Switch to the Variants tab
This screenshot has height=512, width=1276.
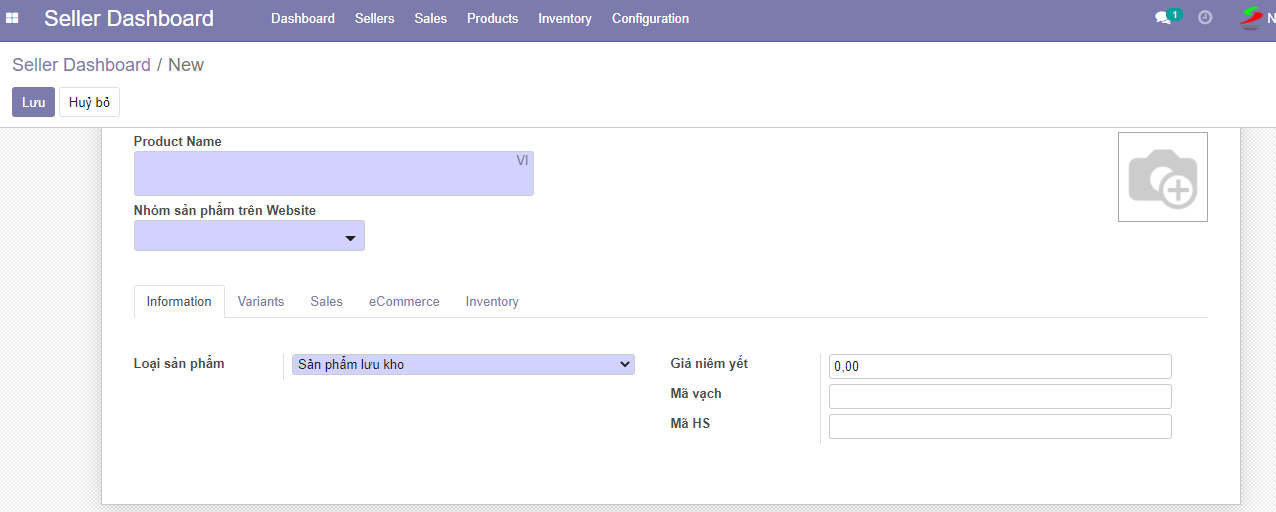261,302
